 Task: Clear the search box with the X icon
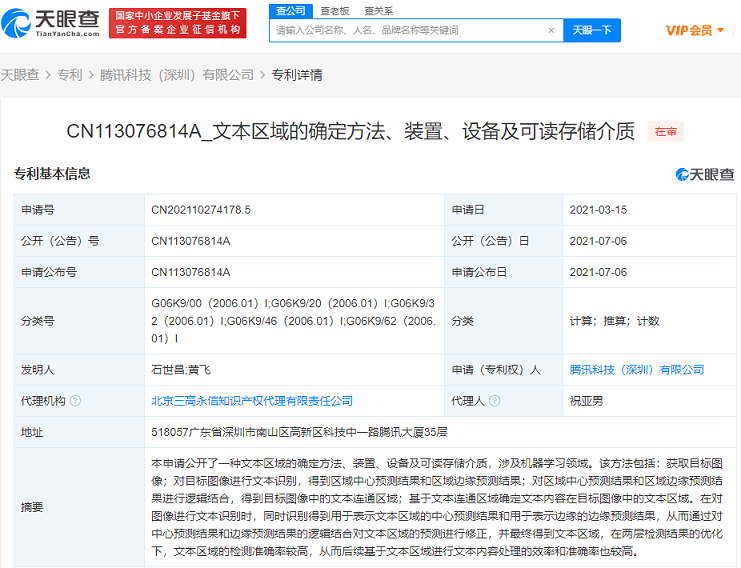pos(551,31)
